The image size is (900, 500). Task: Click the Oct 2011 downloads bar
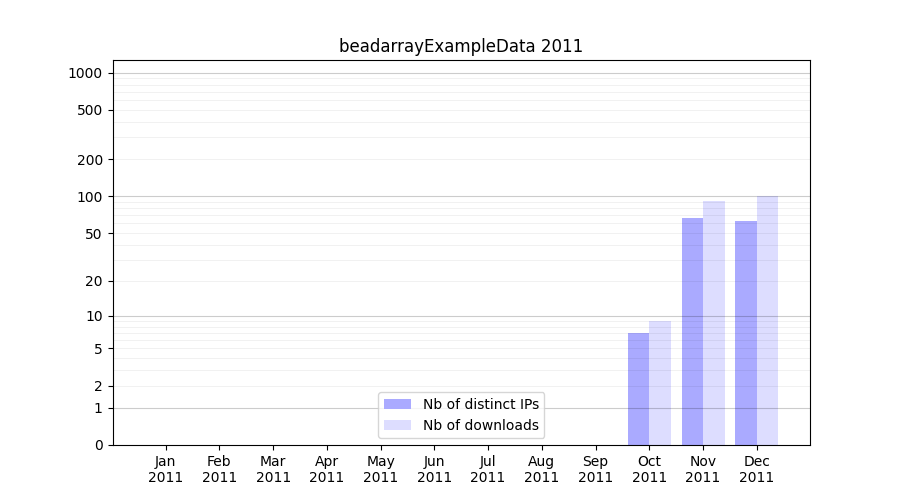[x=660, y=383]
